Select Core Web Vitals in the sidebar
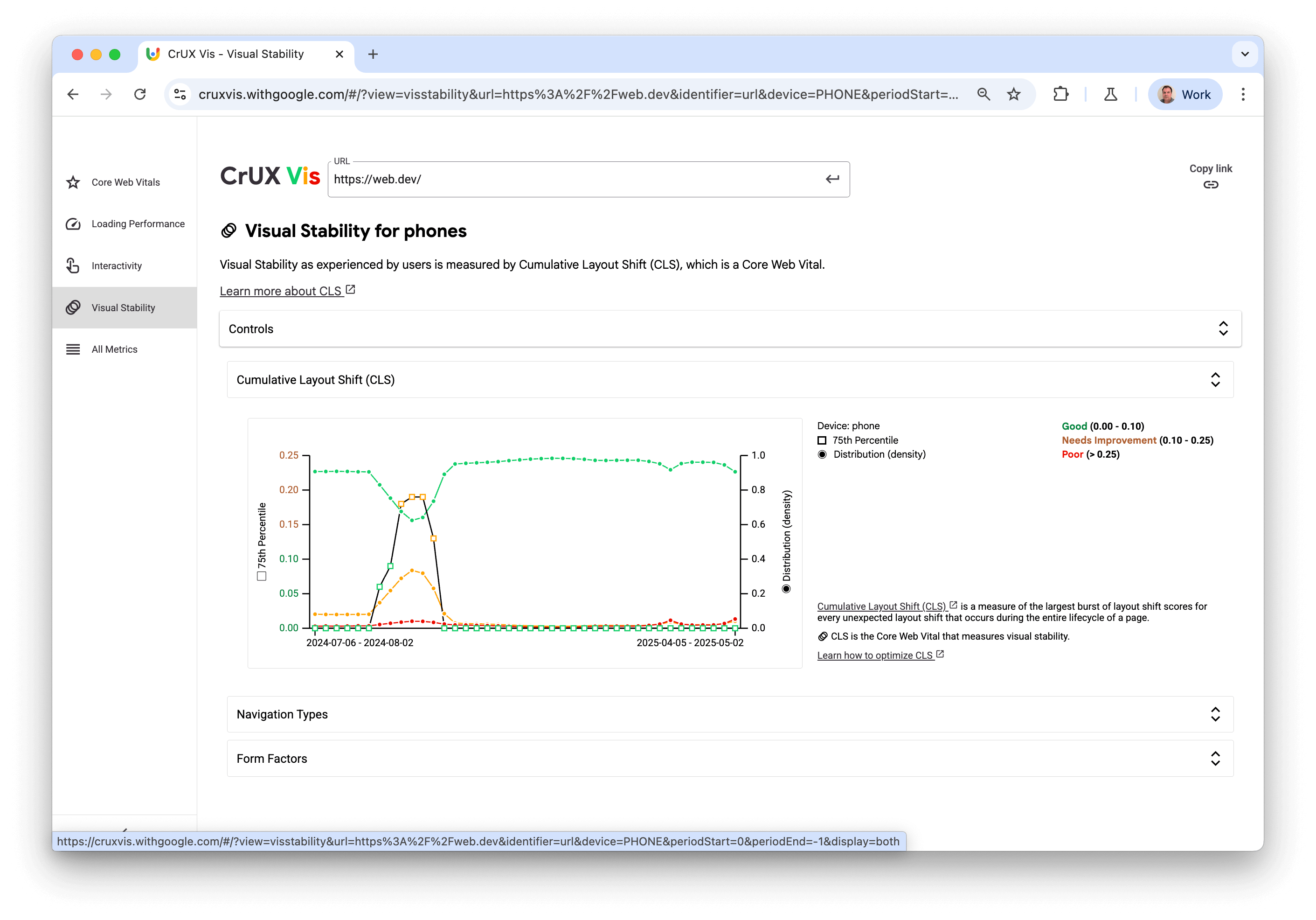1316x920 pixels. [x=125, y=182]
